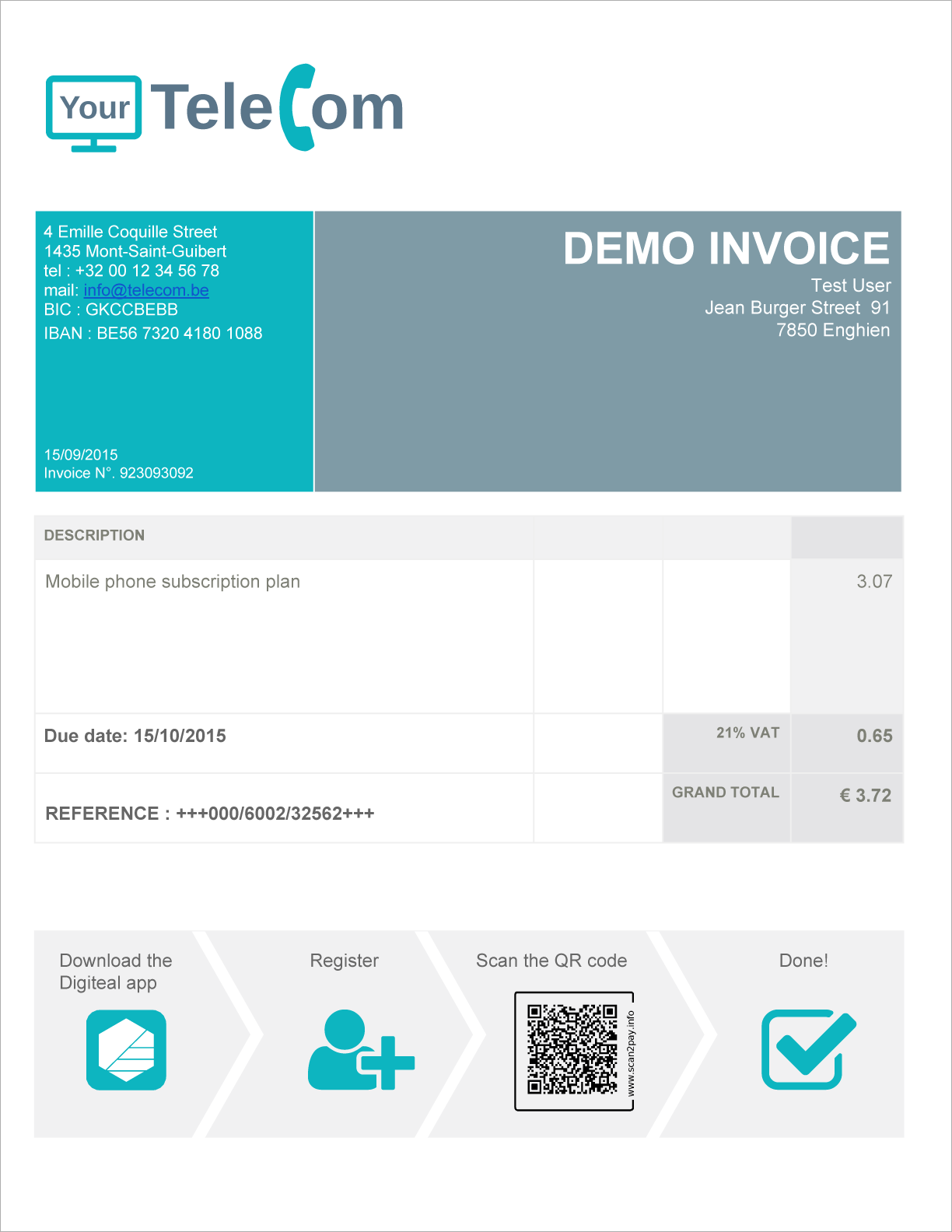Click the "7850 Enghien" text
Screen dimensions: 952x1232
[833, 330]
